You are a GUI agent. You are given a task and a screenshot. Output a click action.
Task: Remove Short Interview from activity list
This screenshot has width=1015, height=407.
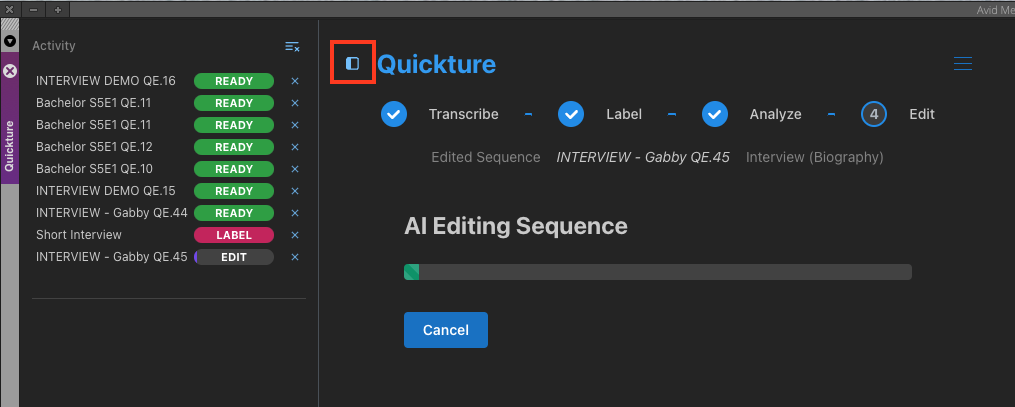pos(295,236)
